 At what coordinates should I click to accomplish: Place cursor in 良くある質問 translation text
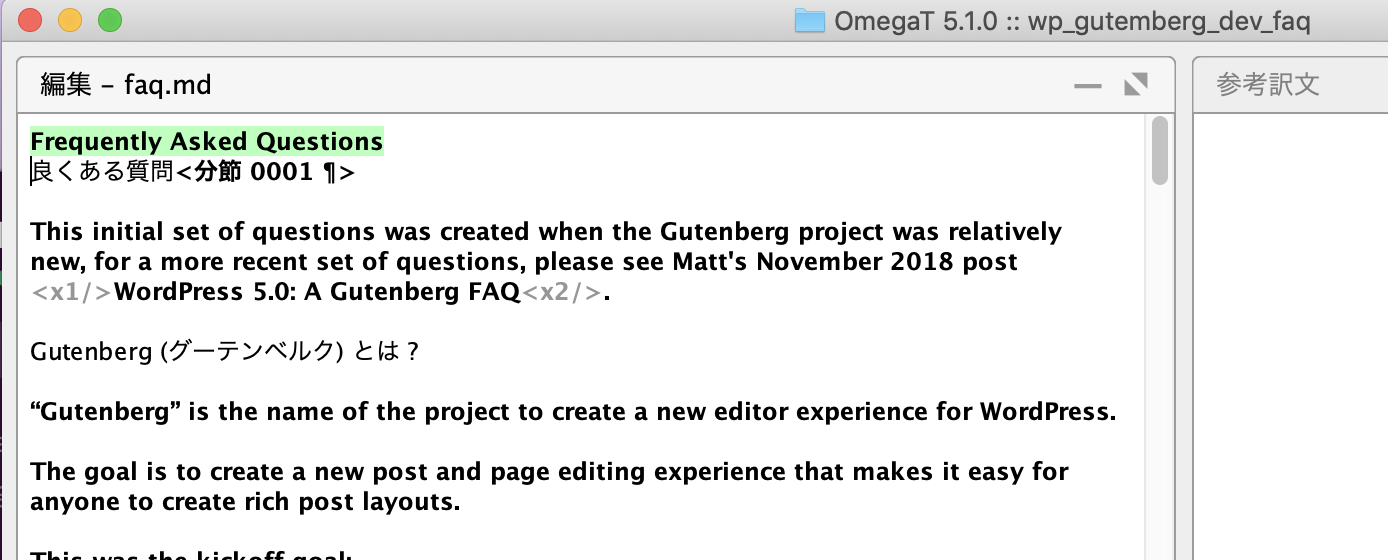(103, 173)
